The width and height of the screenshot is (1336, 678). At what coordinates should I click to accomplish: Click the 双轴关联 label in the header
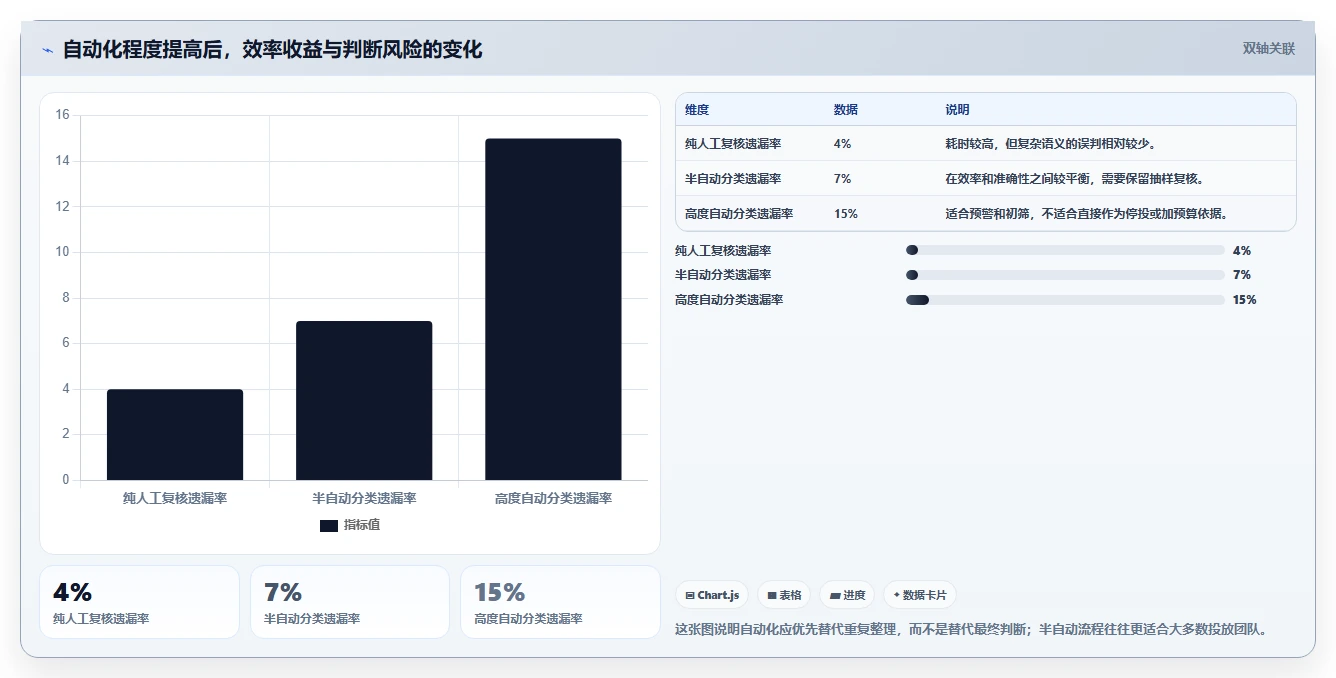[1269, 48]
